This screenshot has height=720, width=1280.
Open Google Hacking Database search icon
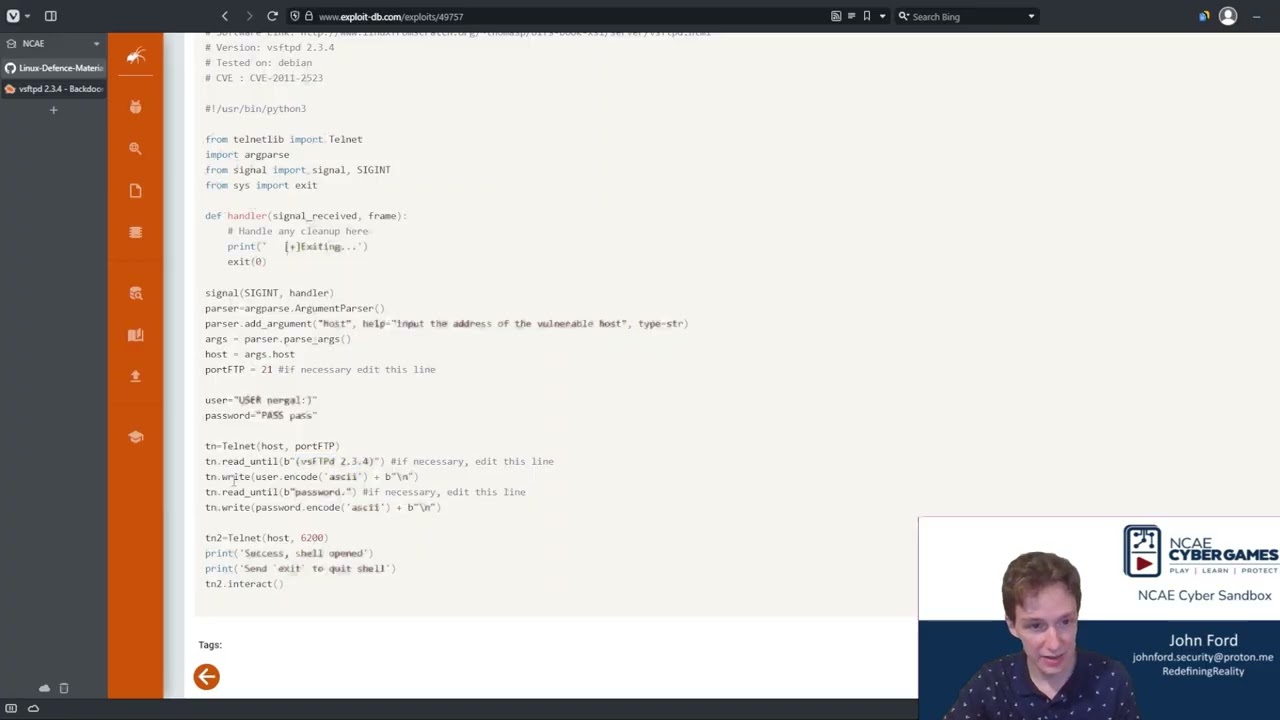pyautogui.click(x=135, y=148)
